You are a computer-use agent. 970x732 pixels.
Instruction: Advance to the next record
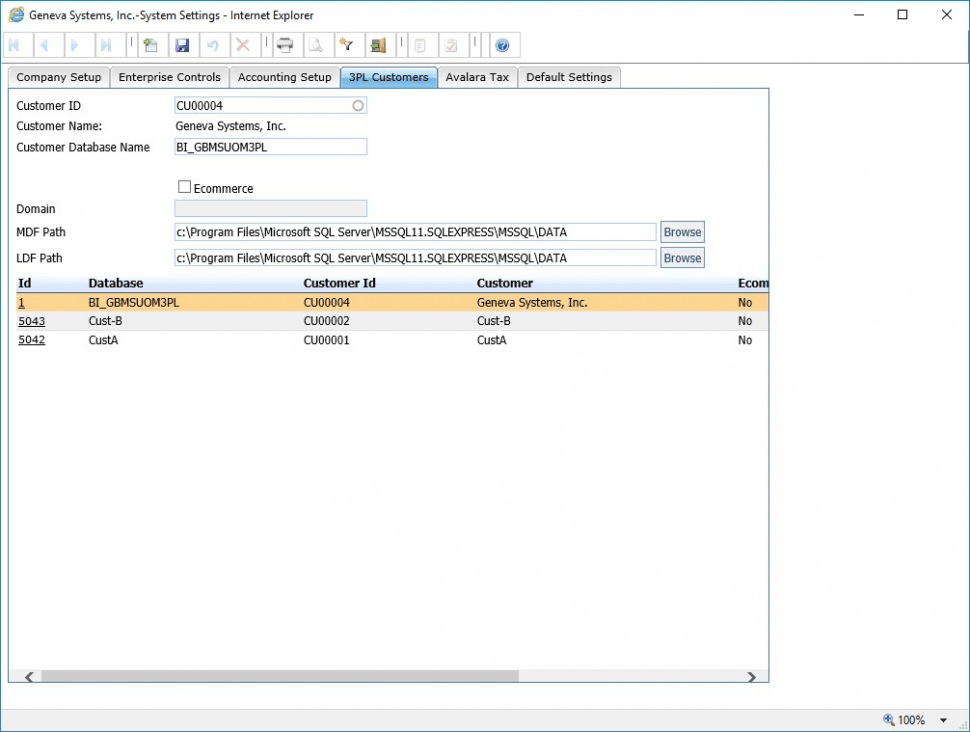coord(77,44)
